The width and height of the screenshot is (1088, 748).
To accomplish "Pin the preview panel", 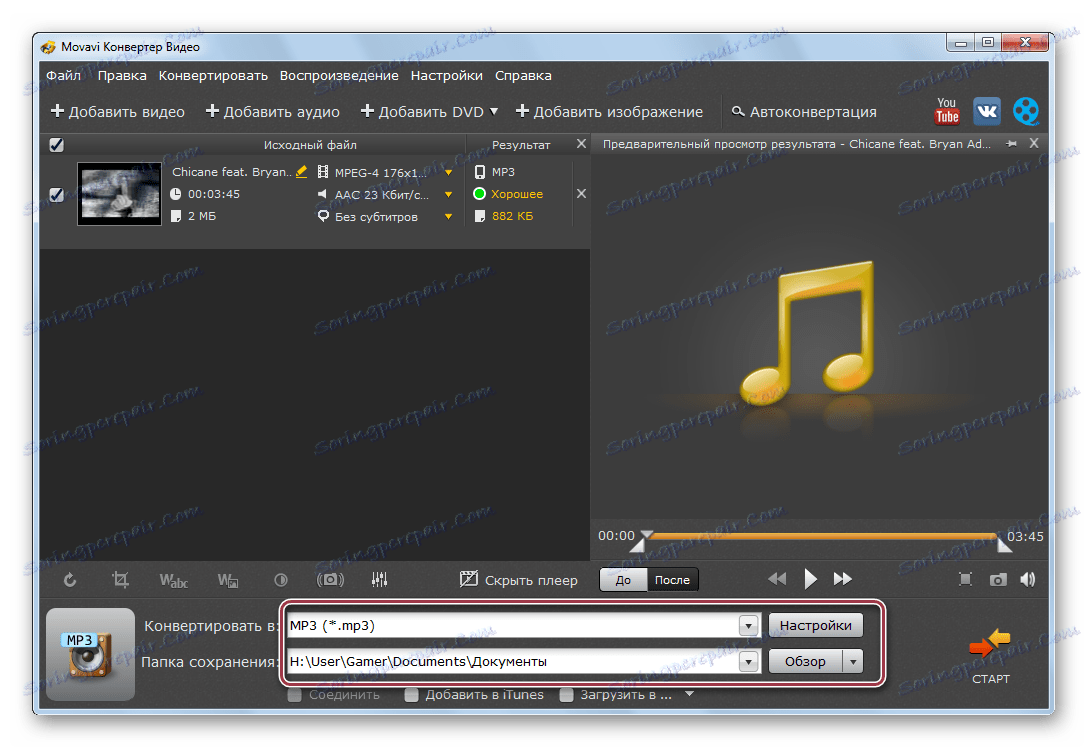I will coord(1012,144).
